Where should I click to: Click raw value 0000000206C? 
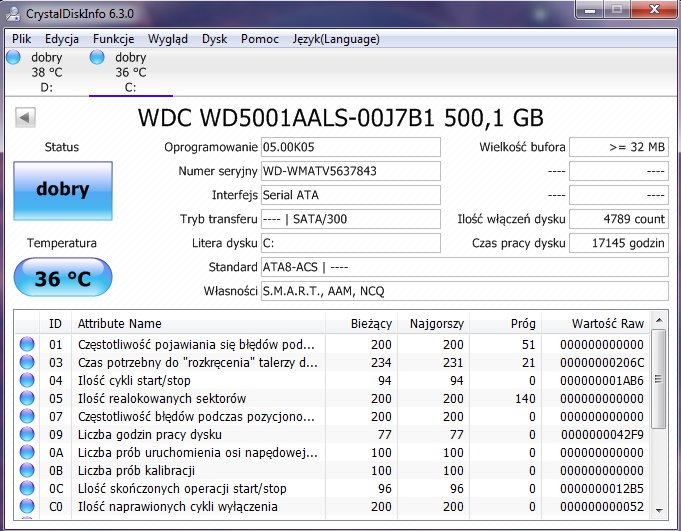[x=602, y=363]
